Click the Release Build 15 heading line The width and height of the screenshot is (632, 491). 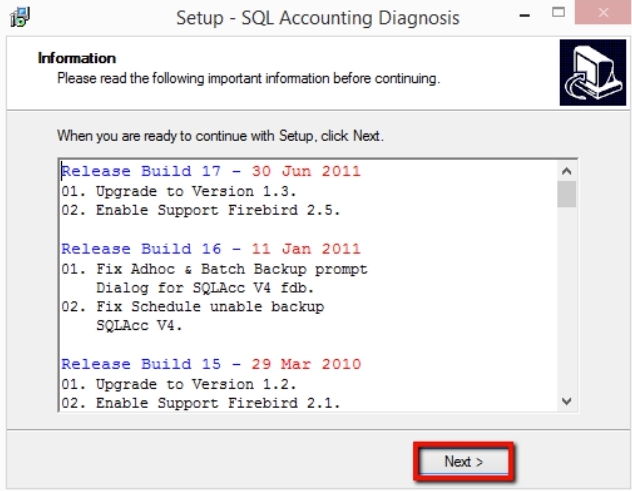210,364
